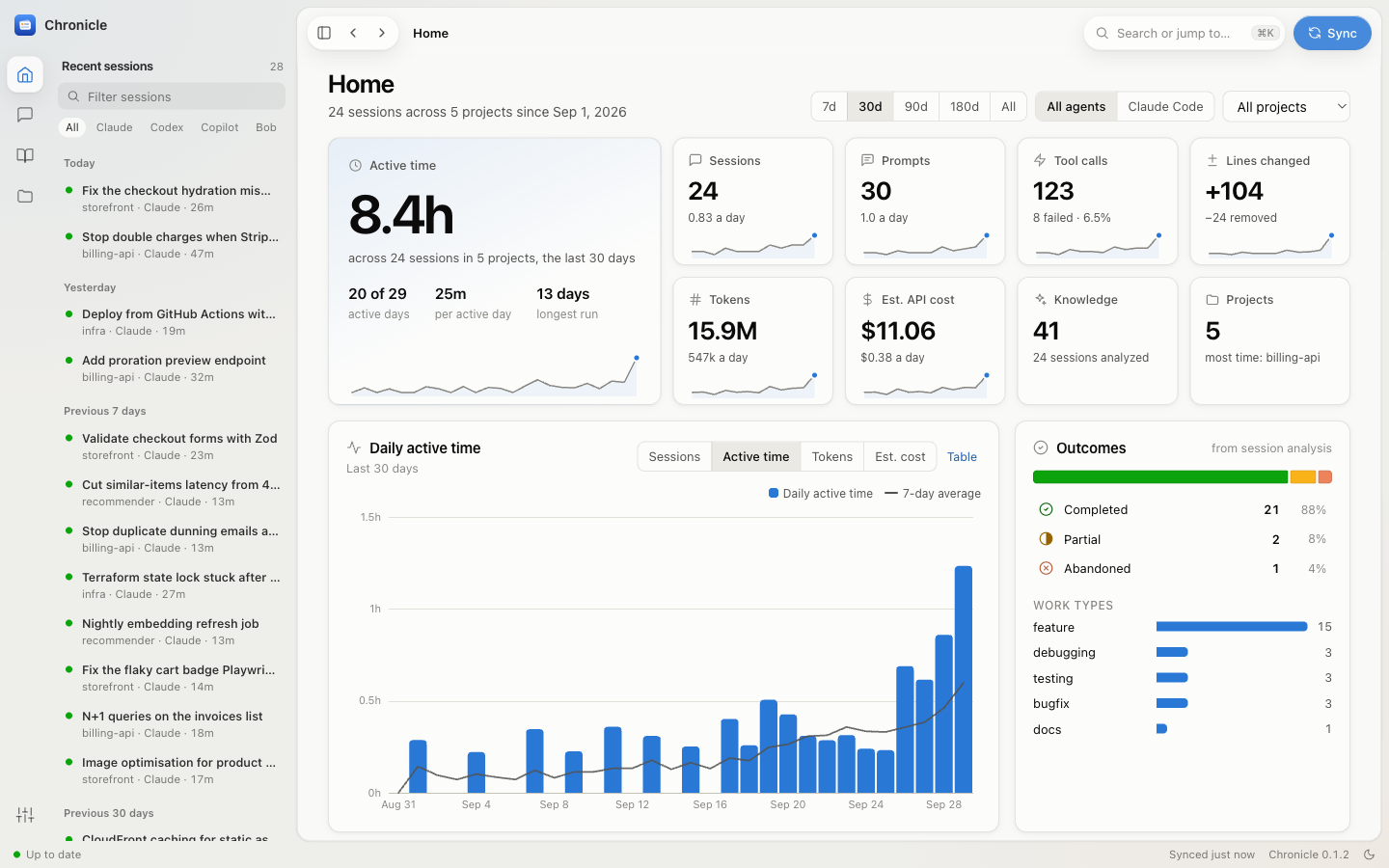Viewport: 1389px width, 868px height.
Task: Click the yellow Partial outcomes bar segment
Action: click(x=1302, y=477)
